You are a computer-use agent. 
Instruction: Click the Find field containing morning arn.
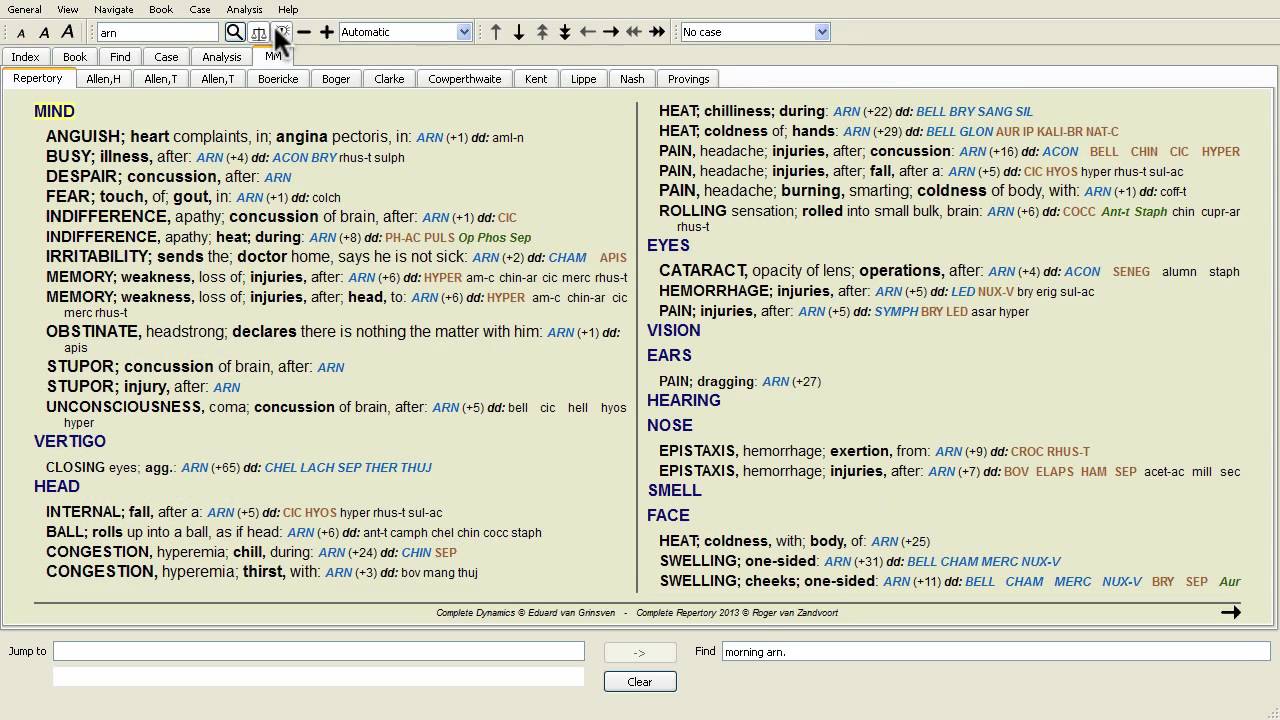click(x=996, y=651)
